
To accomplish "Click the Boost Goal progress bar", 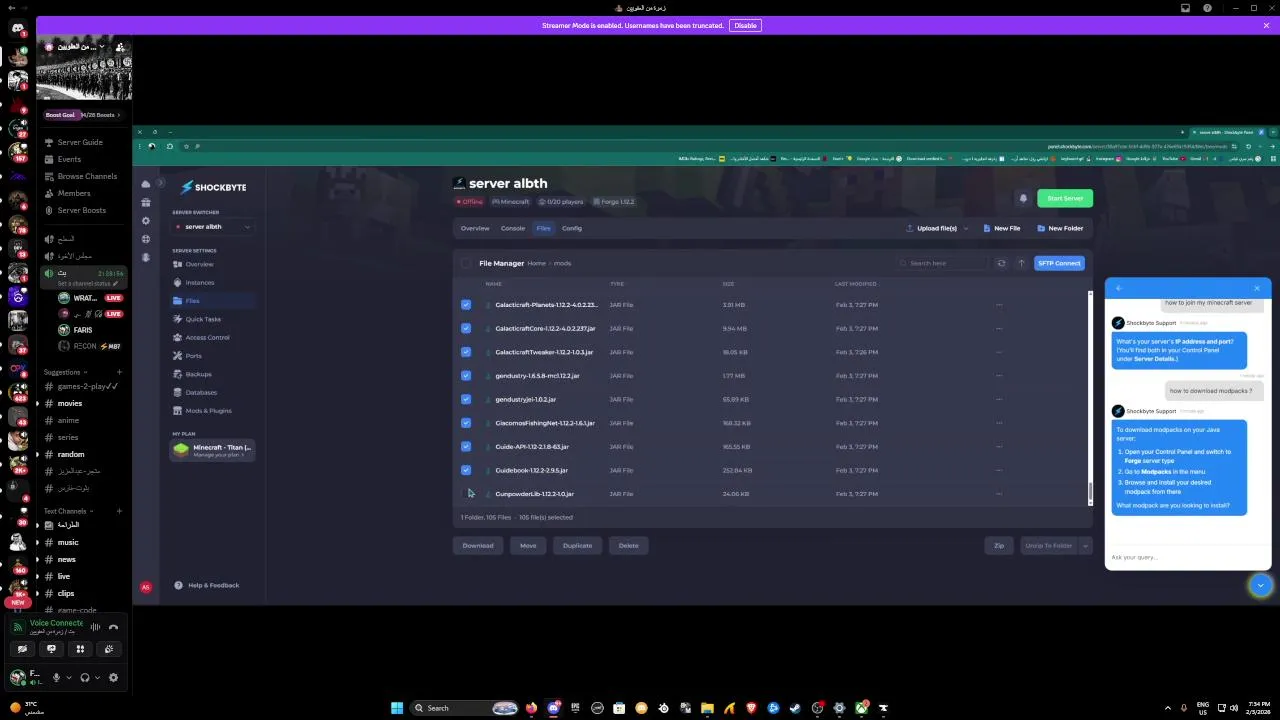I will [83, 115].
